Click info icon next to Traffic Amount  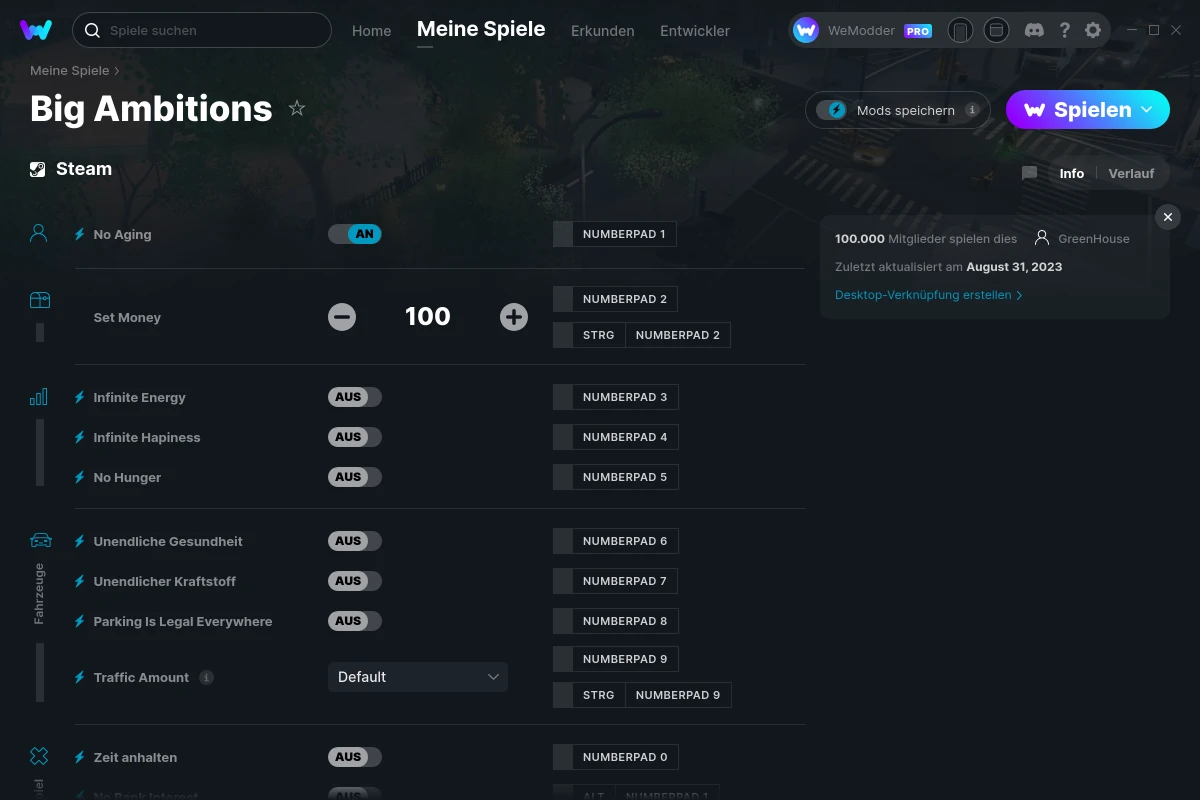coord(206,677)
